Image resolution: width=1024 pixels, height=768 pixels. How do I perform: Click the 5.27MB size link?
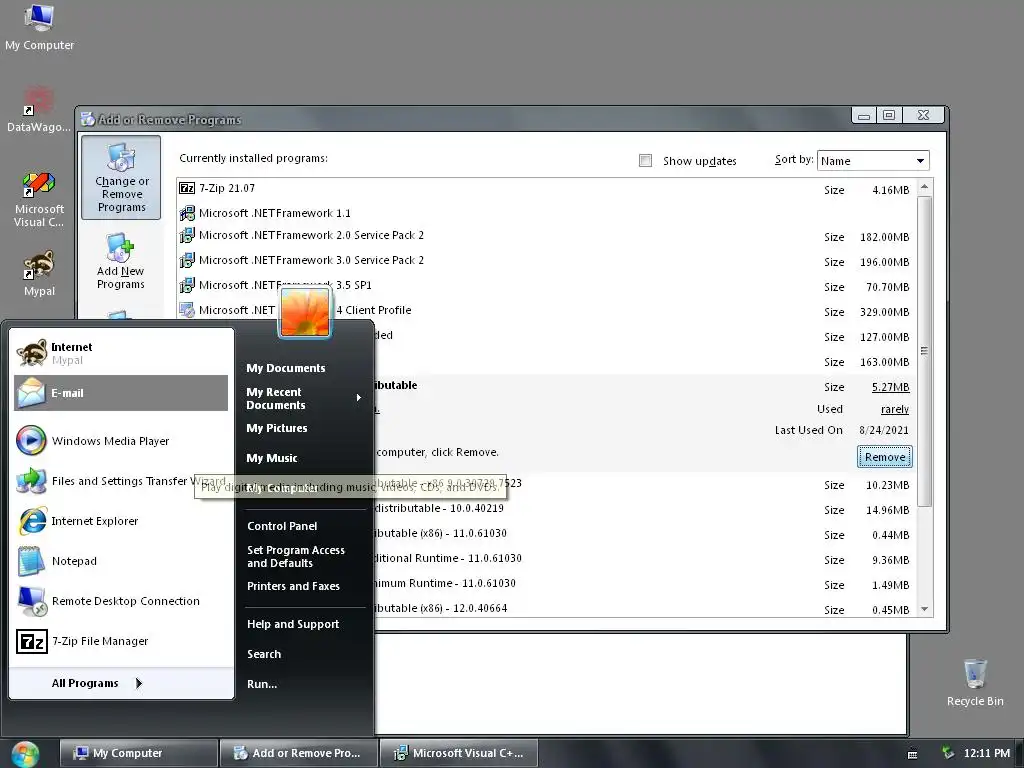coord(890,387)
